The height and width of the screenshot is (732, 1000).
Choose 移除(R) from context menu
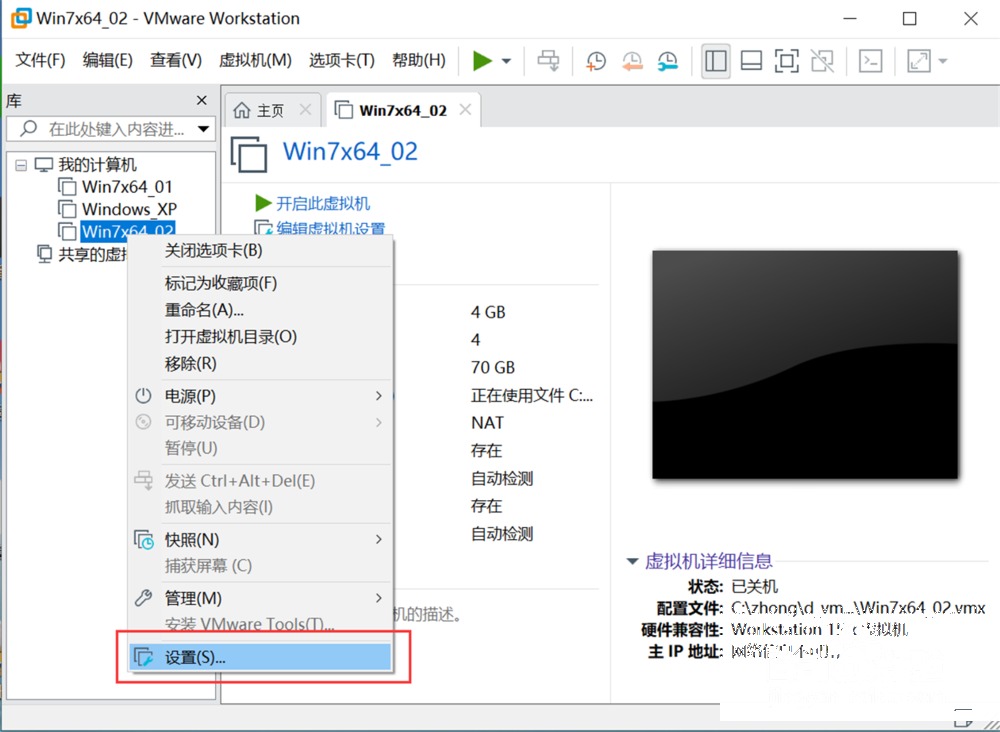(260, 363)
